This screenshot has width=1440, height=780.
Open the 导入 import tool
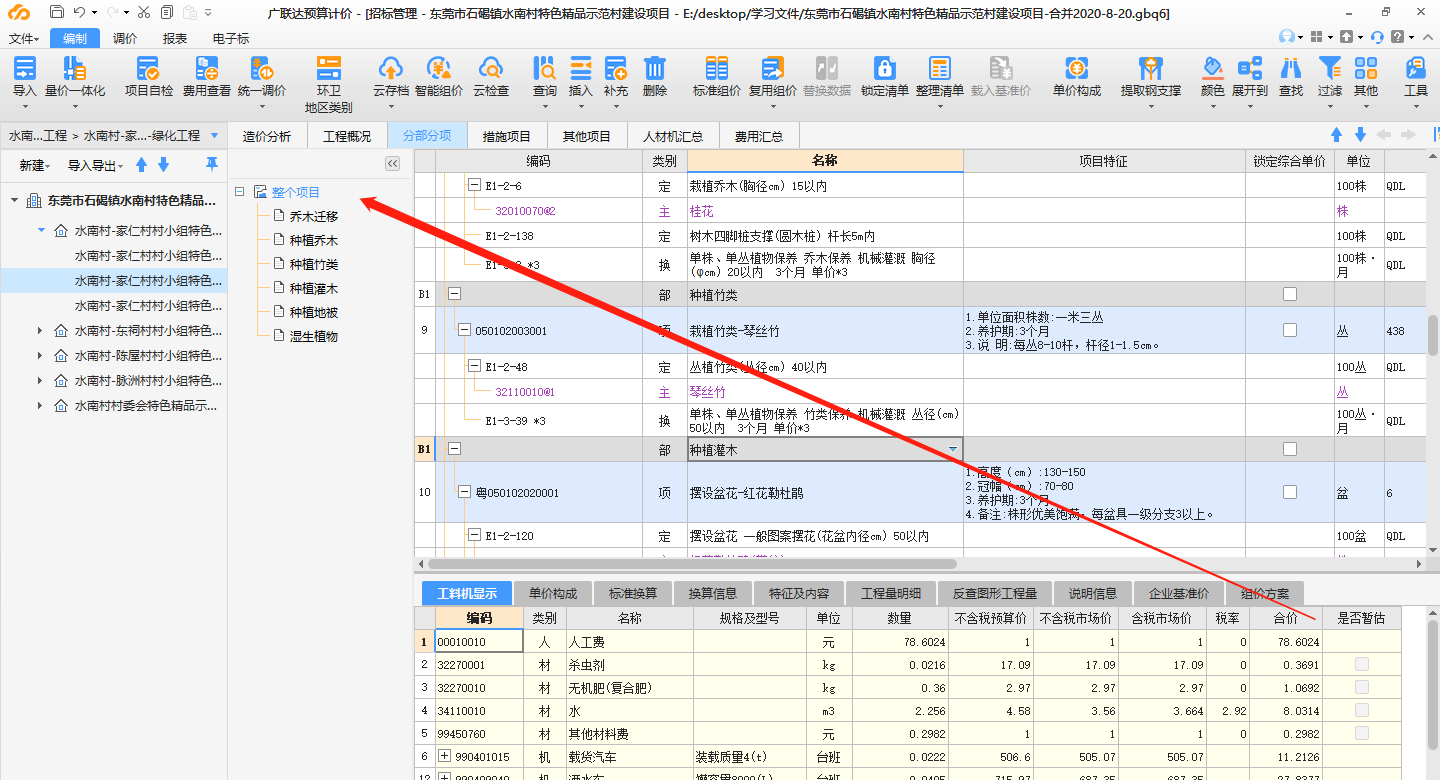[x=25, y=77]
